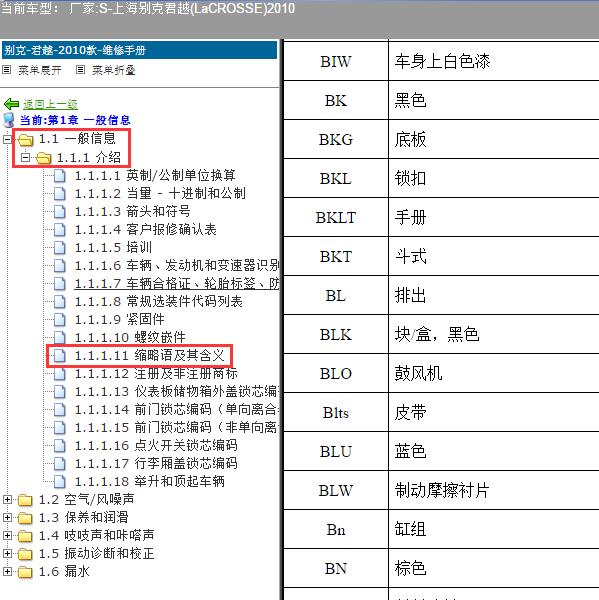The height and width of the screenshot is (600, 599).
Task: Expand the 1.4 吱吱声和咔嗒声 folder
Action: coord(7,535)
